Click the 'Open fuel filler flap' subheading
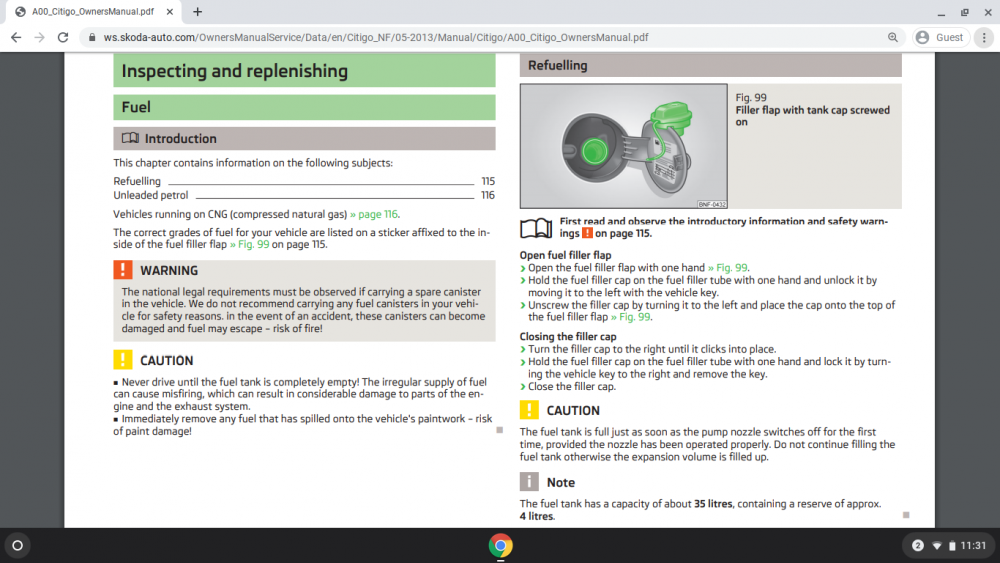 coord(566,255)
